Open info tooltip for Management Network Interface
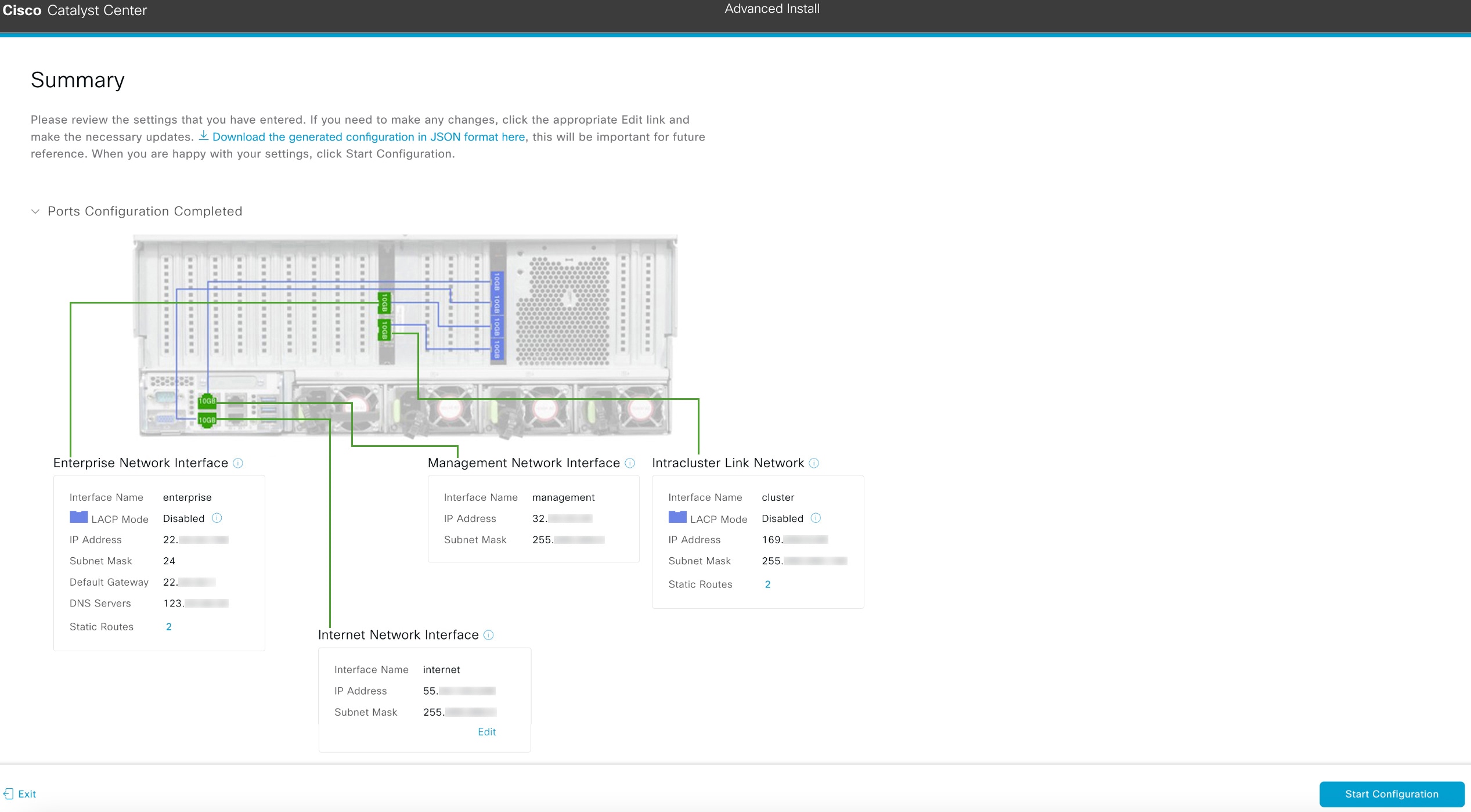Image resolution: width=1471 pixels, height=812 pixels. point(630,463)
